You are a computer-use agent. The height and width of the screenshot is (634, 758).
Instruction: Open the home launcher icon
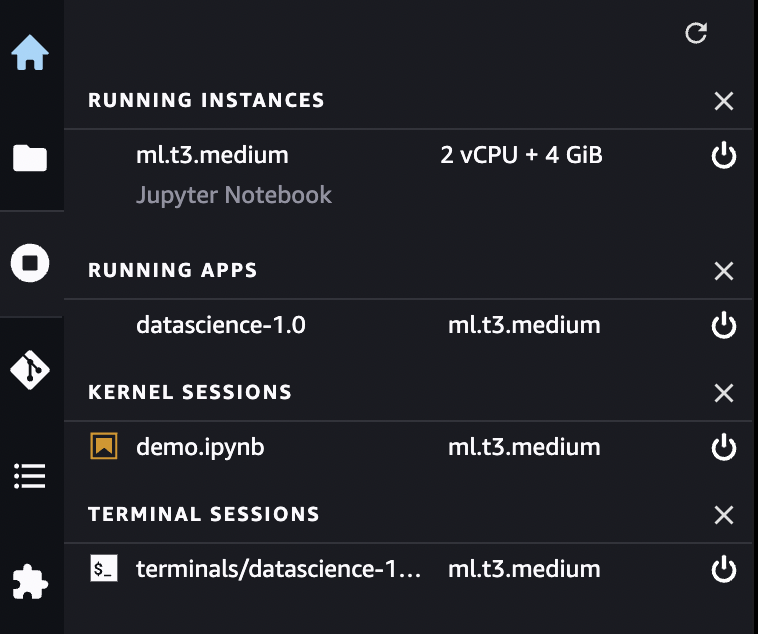point(30,53)
